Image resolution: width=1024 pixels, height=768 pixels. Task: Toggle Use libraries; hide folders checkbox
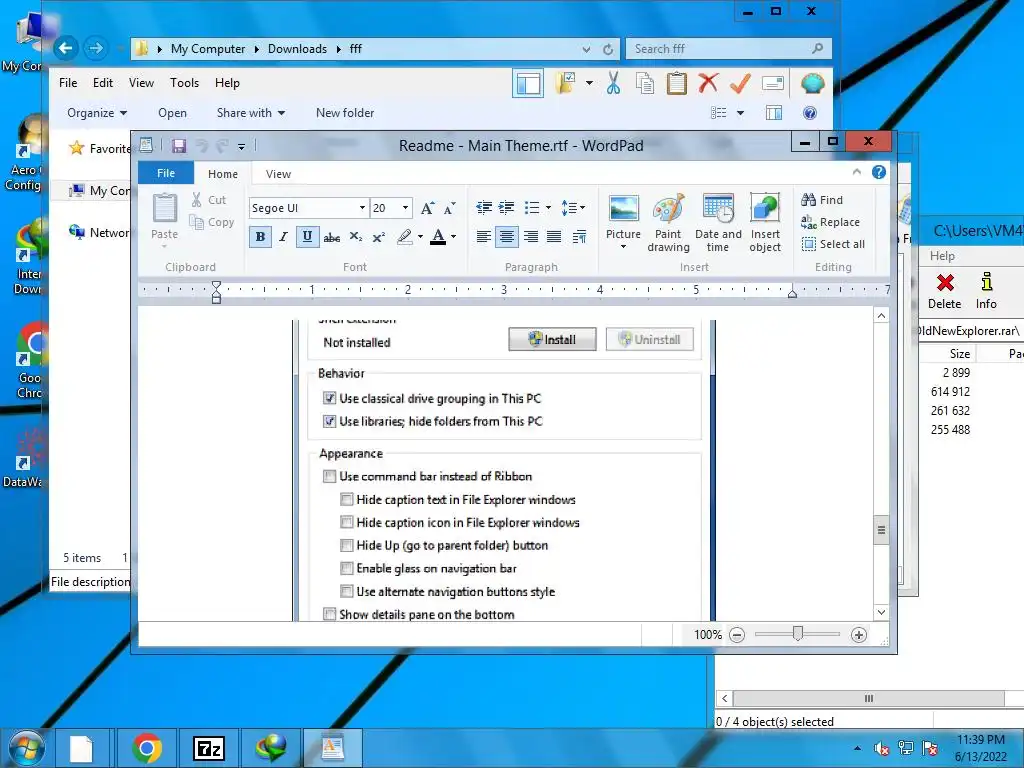click(x=330, y=421)
